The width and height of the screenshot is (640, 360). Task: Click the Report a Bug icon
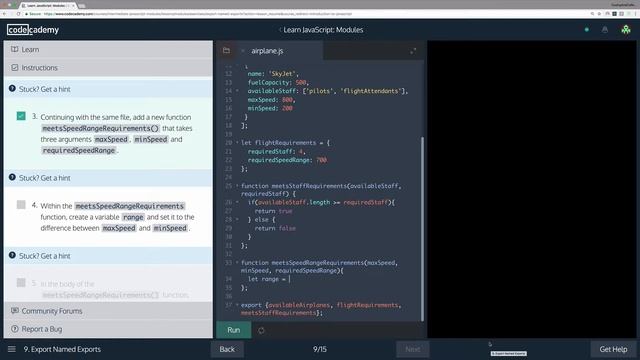click(15, 329)
